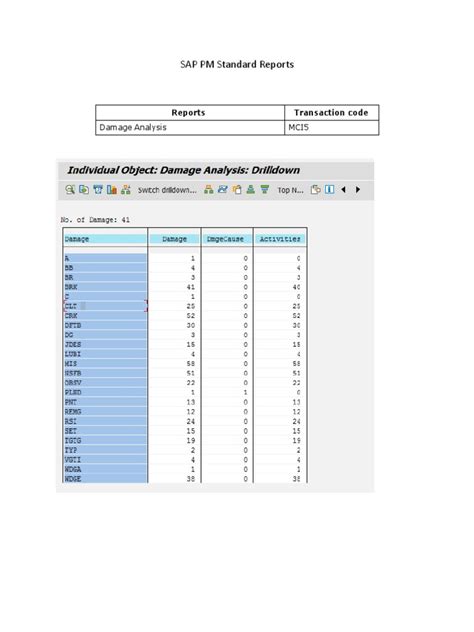Click the 'Damage Analysis' cell in Reports table

pos(190,127)
